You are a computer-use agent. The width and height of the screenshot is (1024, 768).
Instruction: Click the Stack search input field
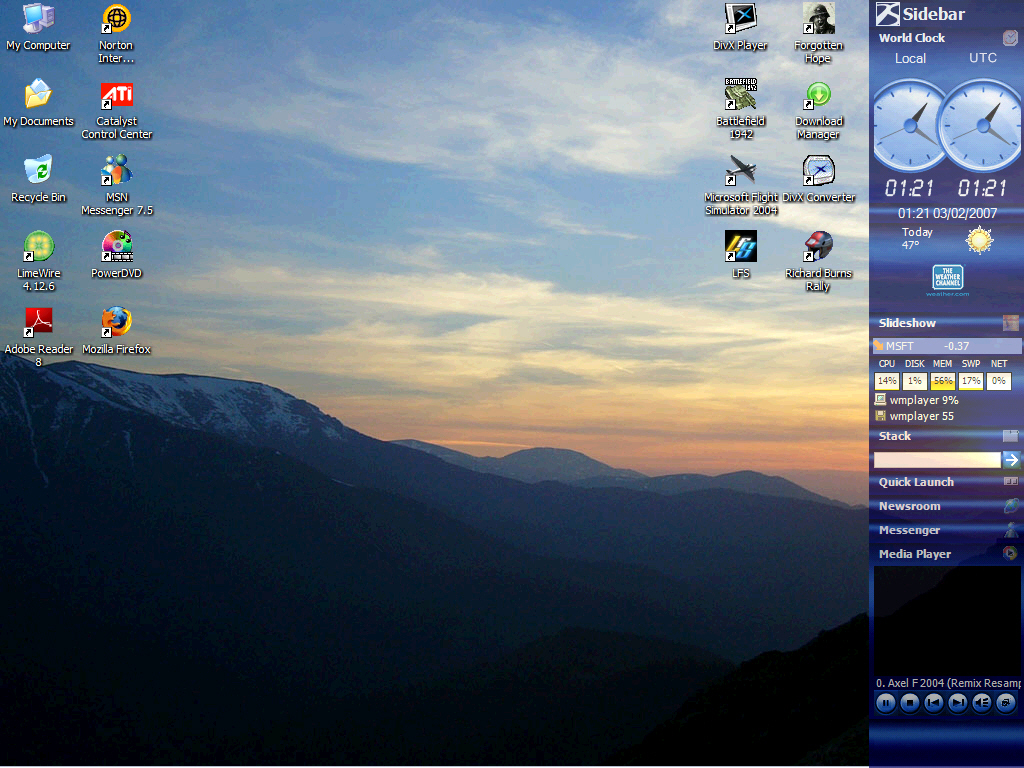click(937, 460)
